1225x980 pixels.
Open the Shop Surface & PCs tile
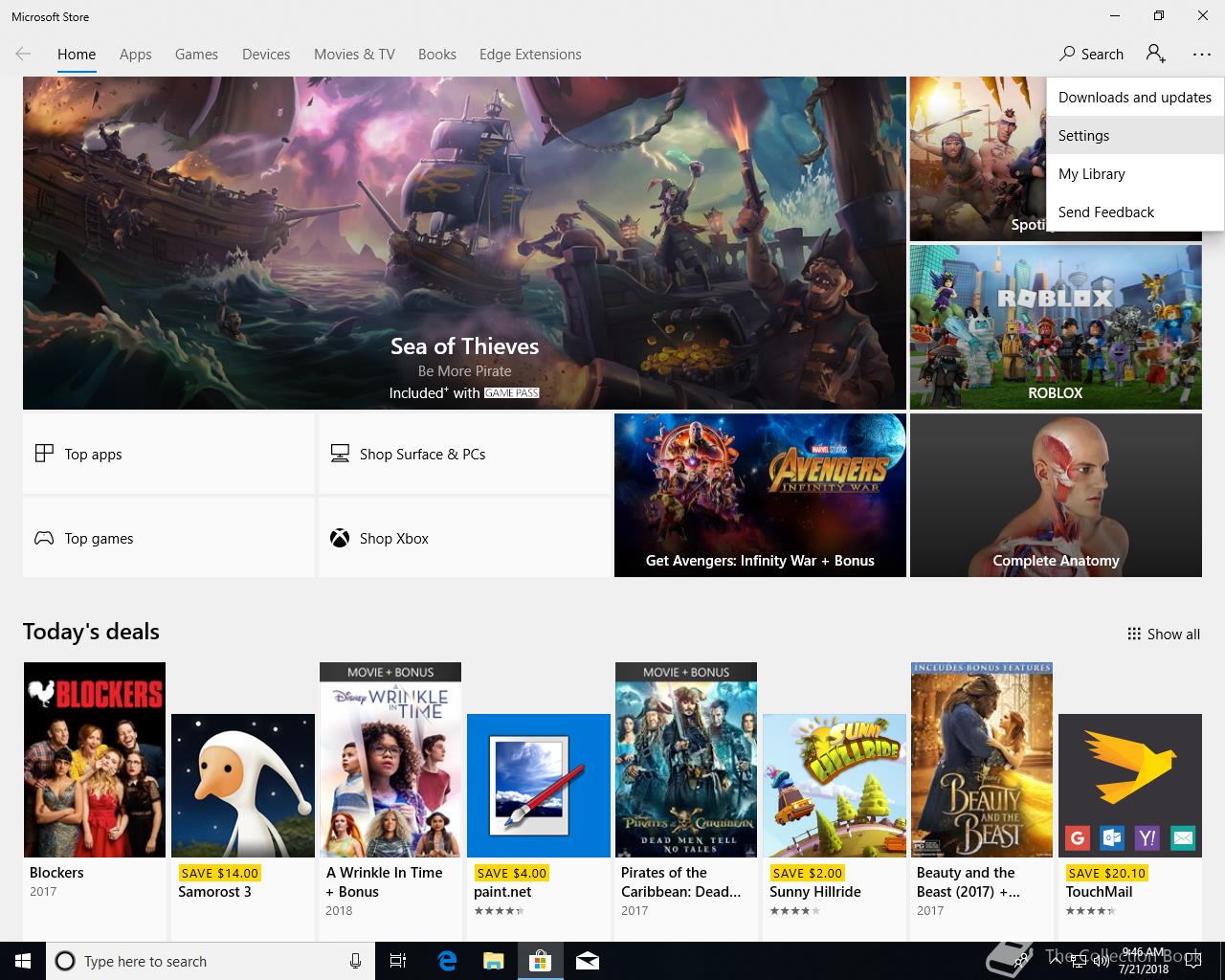pos(464,454)
